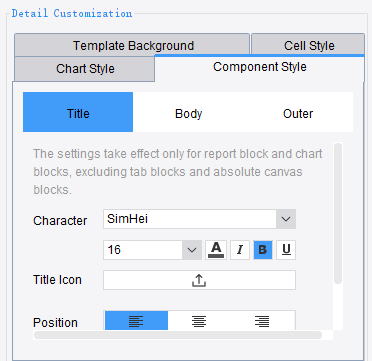
Task: Toggle underline formatting for the title
Action: click(286, 250)
